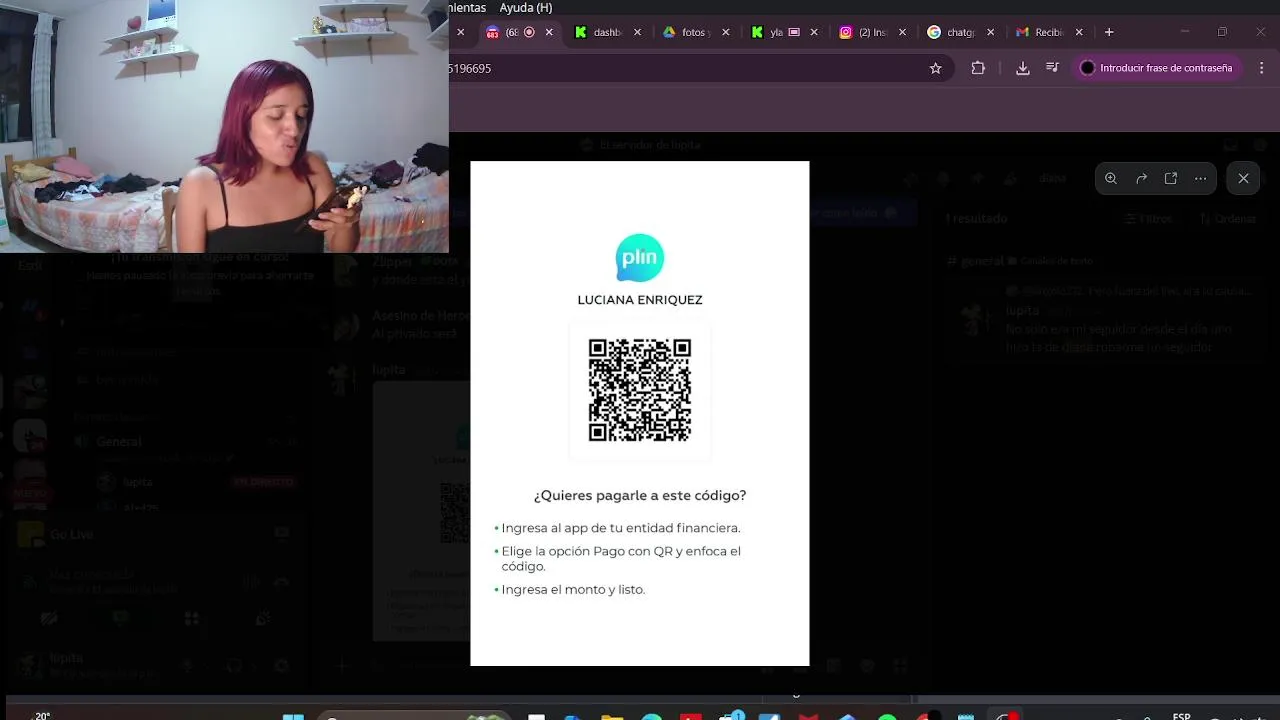The height and width of the screenshot is (720, 1280).
Task: Close the Gmail 'Recibi' tab
Action: pyautogui.click(x=1079, y=32)
